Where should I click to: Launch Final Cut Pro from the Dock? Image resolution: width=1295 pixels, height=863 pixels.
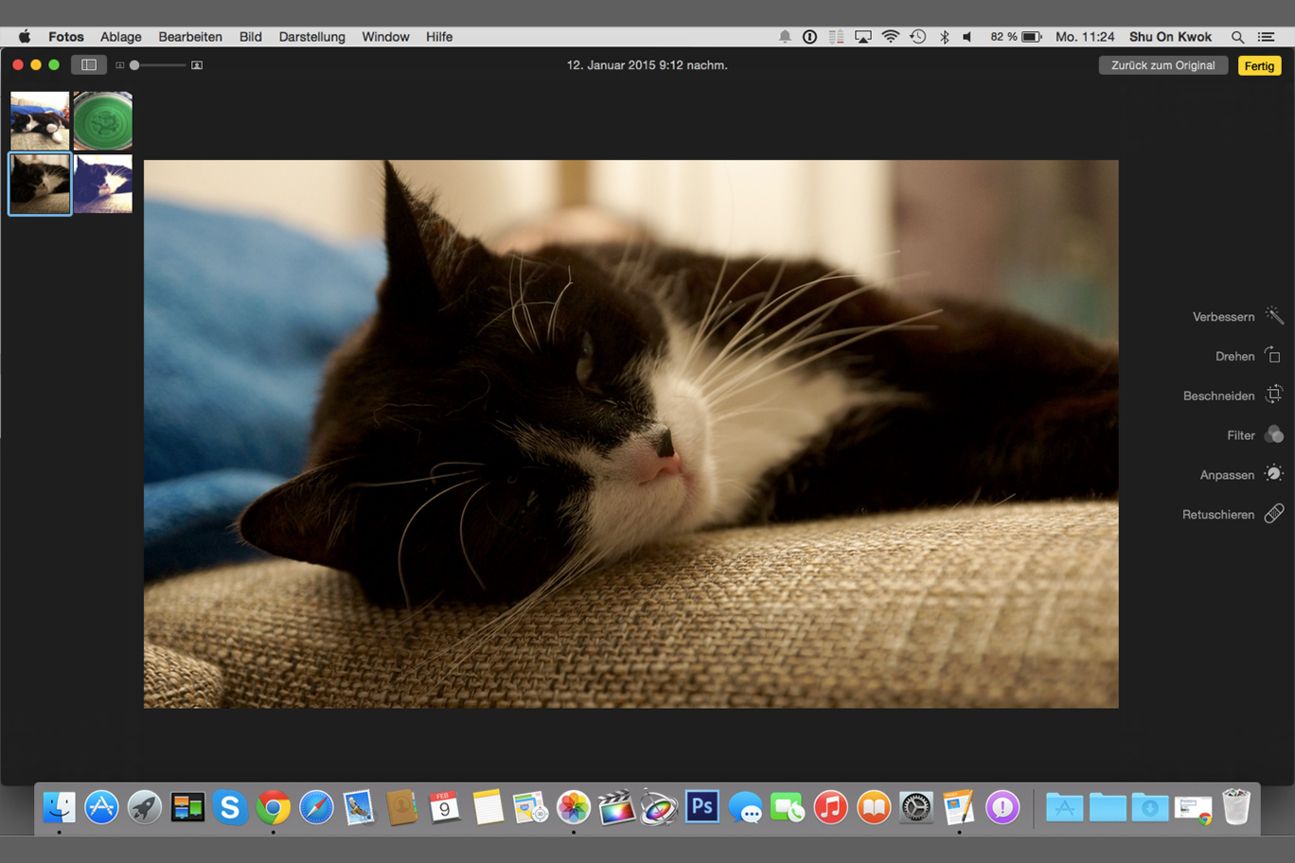pyautogui.click(x=616, y=806)
